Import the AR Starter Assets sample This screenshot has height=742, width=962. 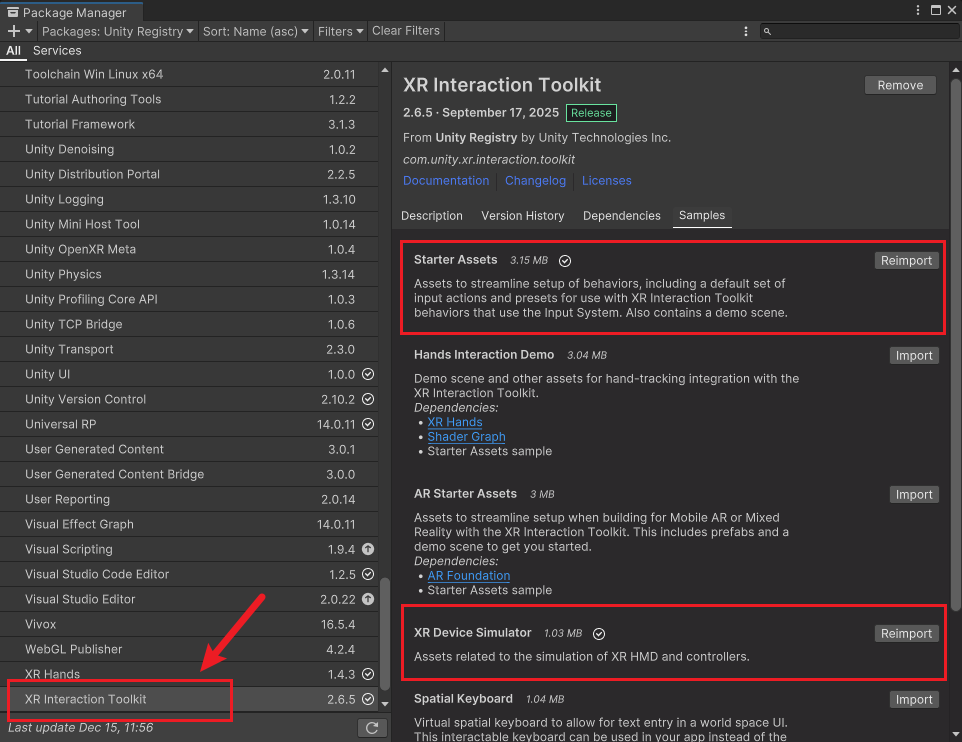click(914, 495)
